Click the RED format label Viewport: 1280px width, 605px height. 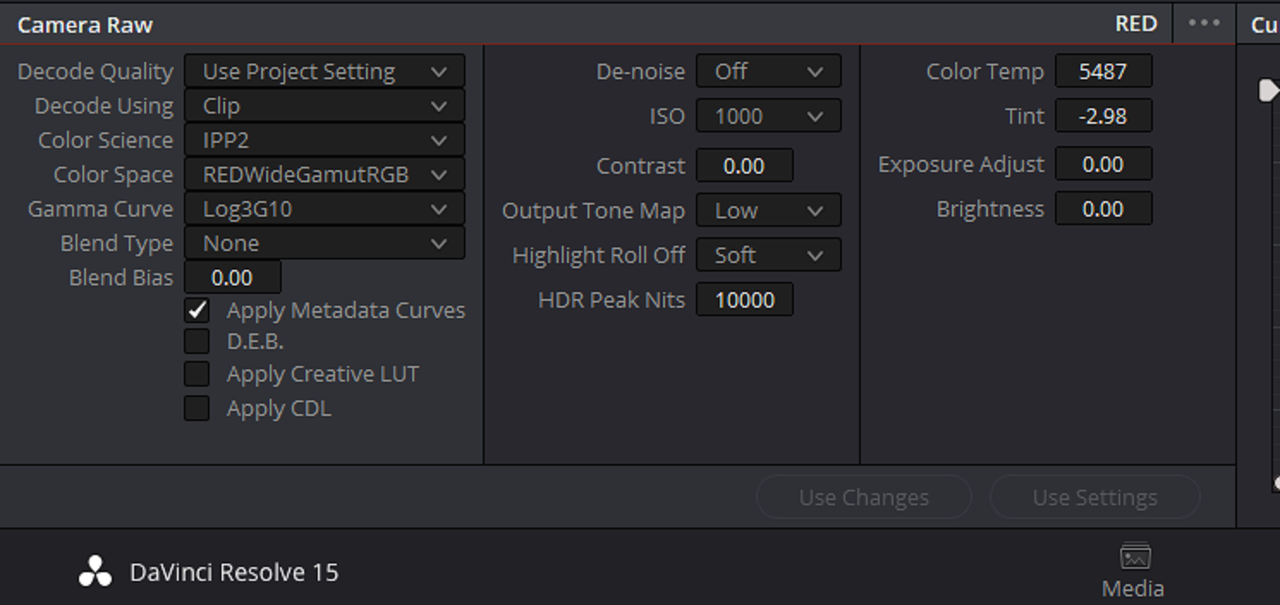pyautogui.click(x=1136, y=23)
